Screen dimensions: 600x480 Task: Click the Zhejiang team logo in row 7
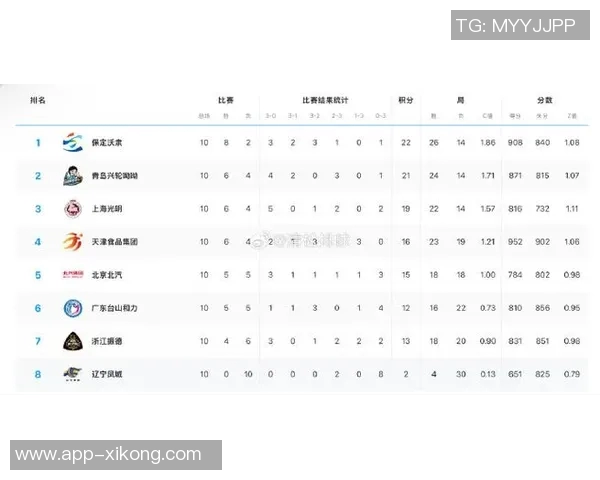pos(72,340)
